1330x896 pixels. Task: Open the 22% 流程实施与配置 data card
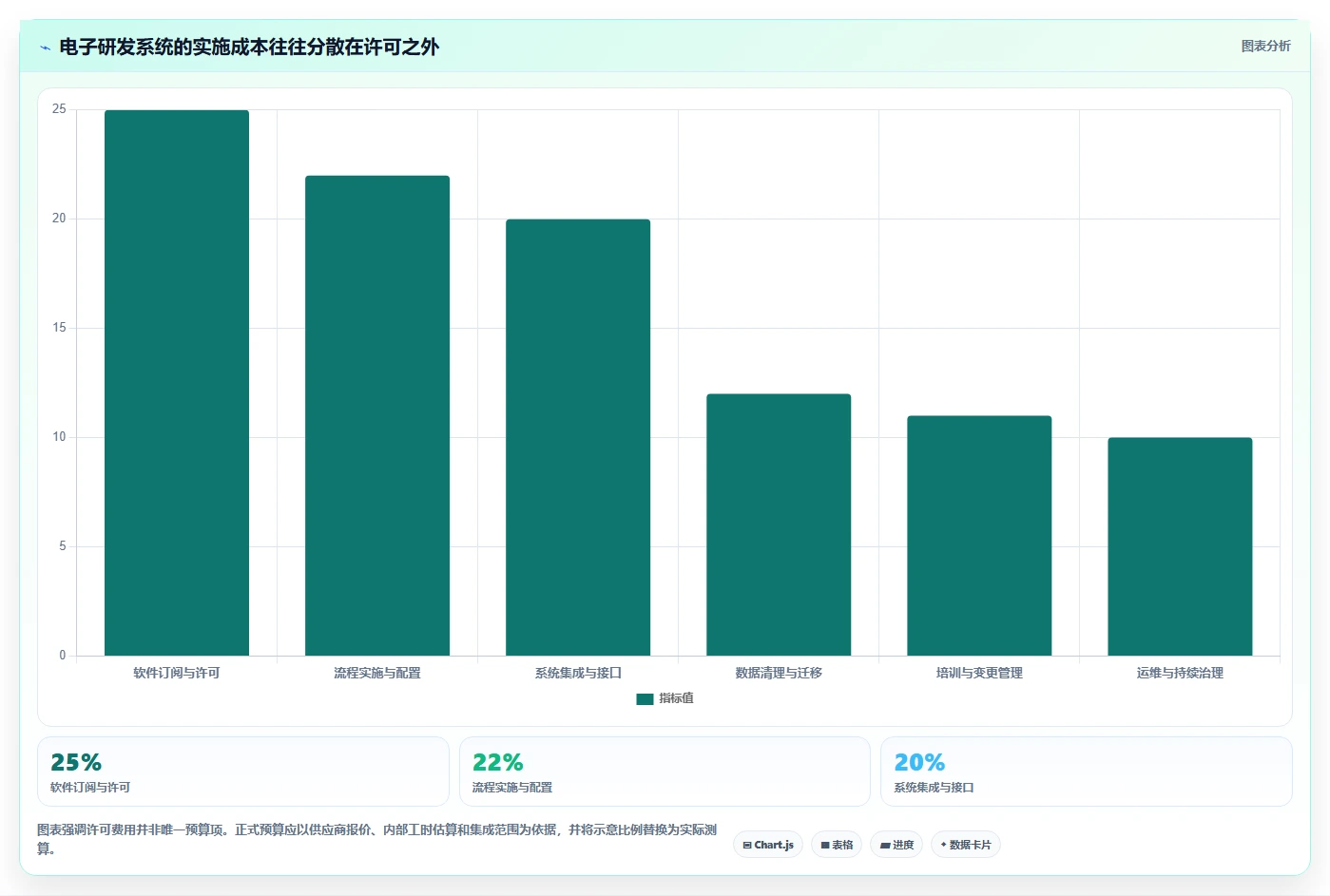tap(665, 772)
